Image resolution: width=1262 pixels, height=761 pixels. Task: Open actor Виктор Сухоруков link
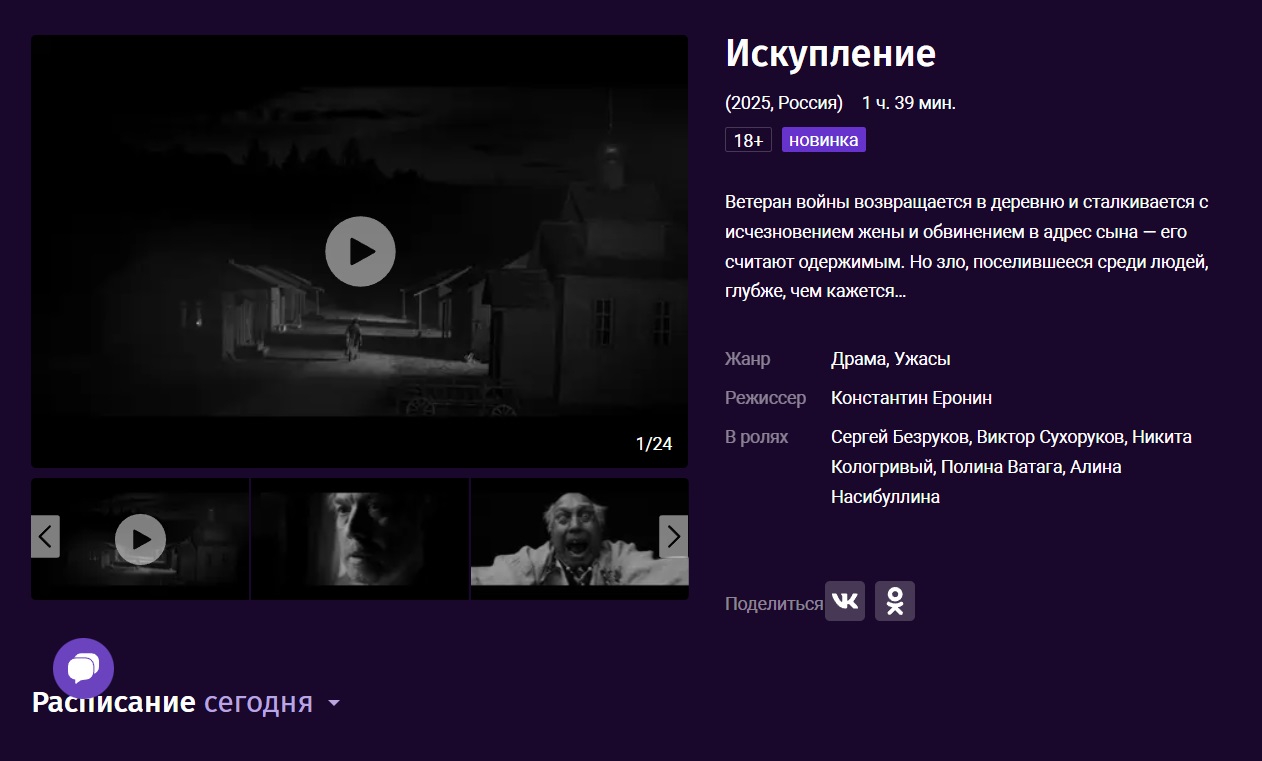coord(1050,437)
